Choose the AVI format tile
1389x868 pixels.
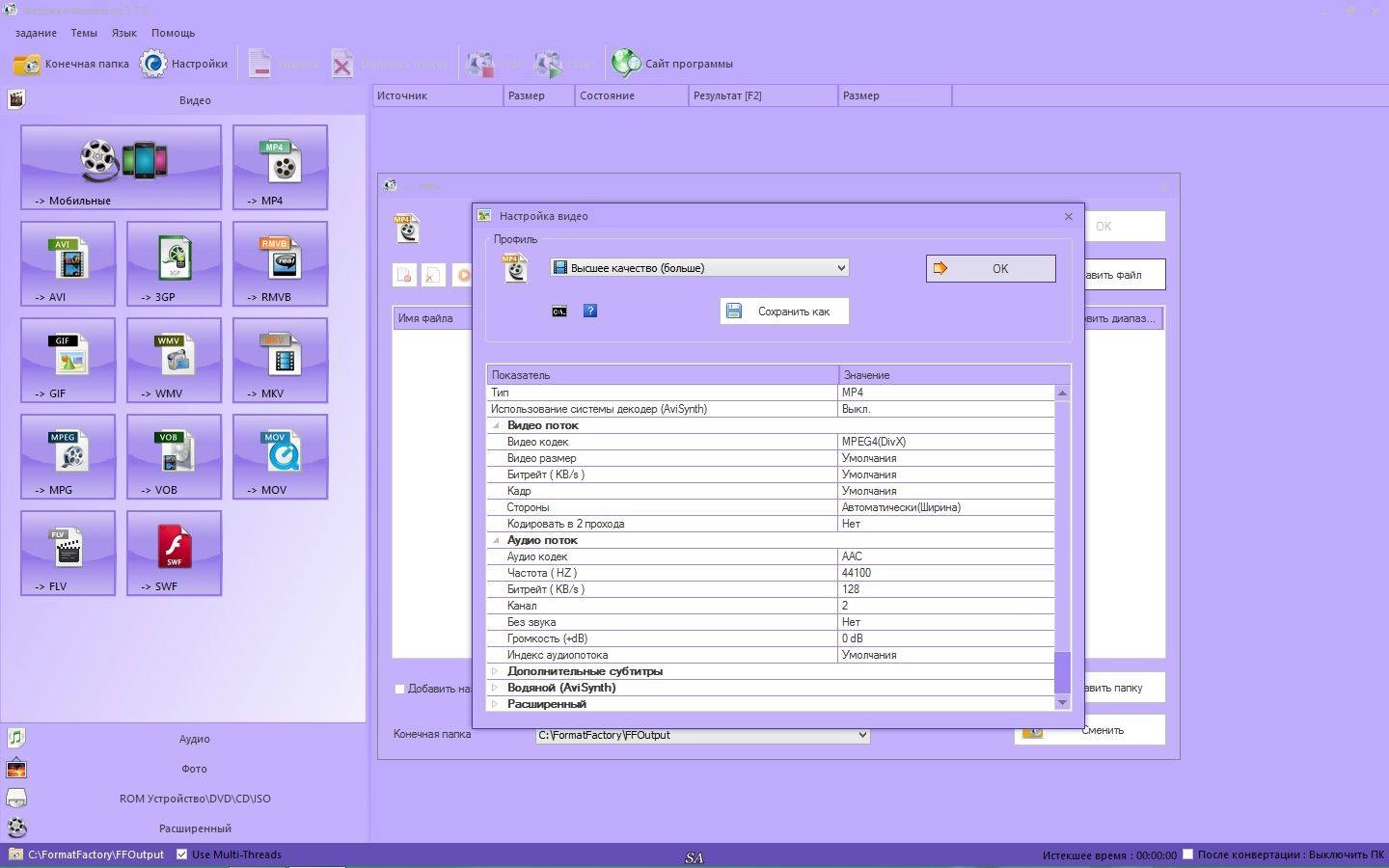[x=68, y=263]
